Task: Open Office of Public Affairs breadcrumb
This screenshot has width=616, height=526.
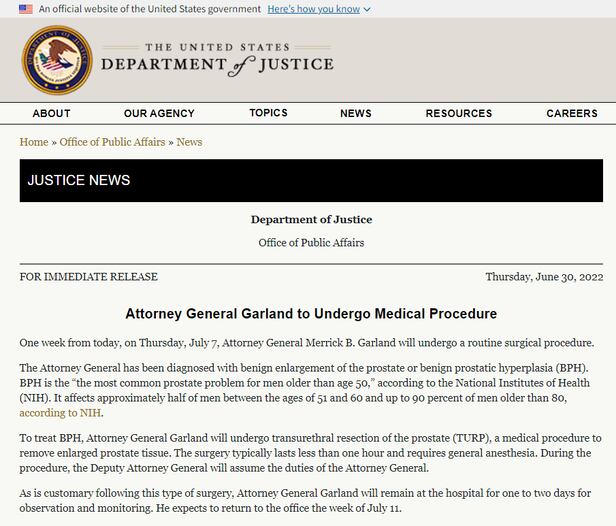Action: coord(112,142)
